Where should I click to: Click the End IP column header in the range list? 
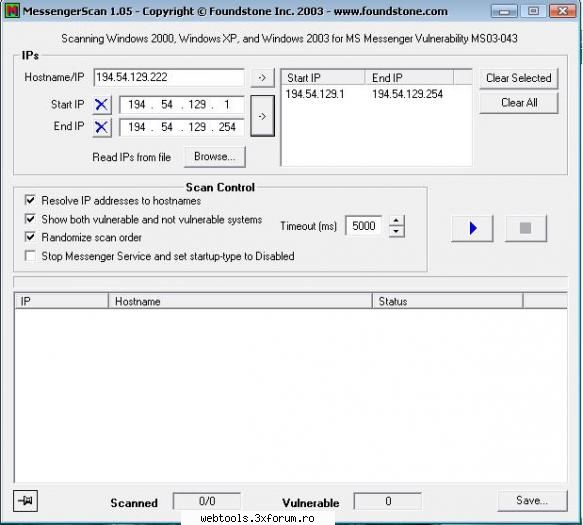tap(409, 78)
